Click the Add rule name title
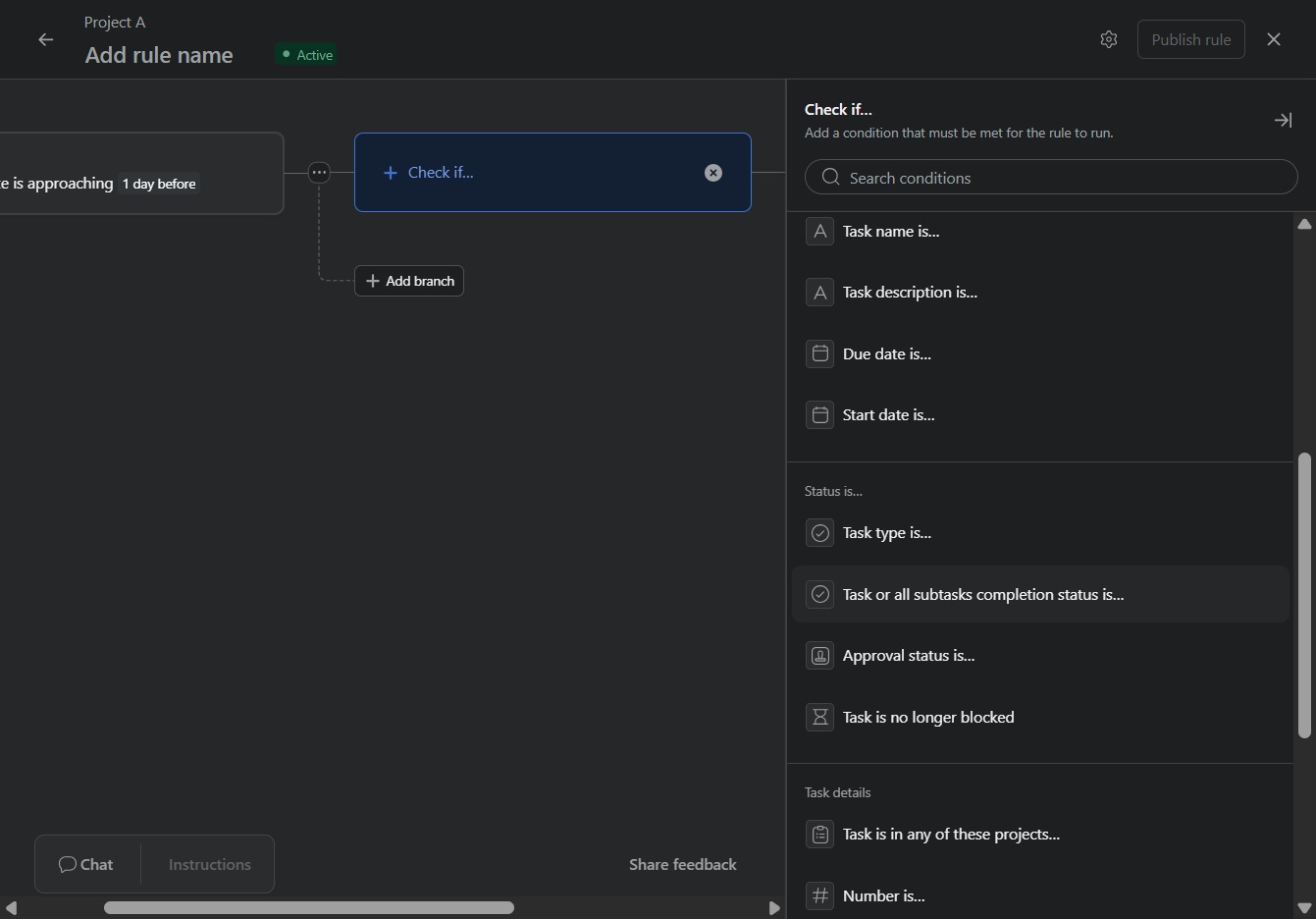Viewport: 1316px width, 919px height. tap(159, 55)
